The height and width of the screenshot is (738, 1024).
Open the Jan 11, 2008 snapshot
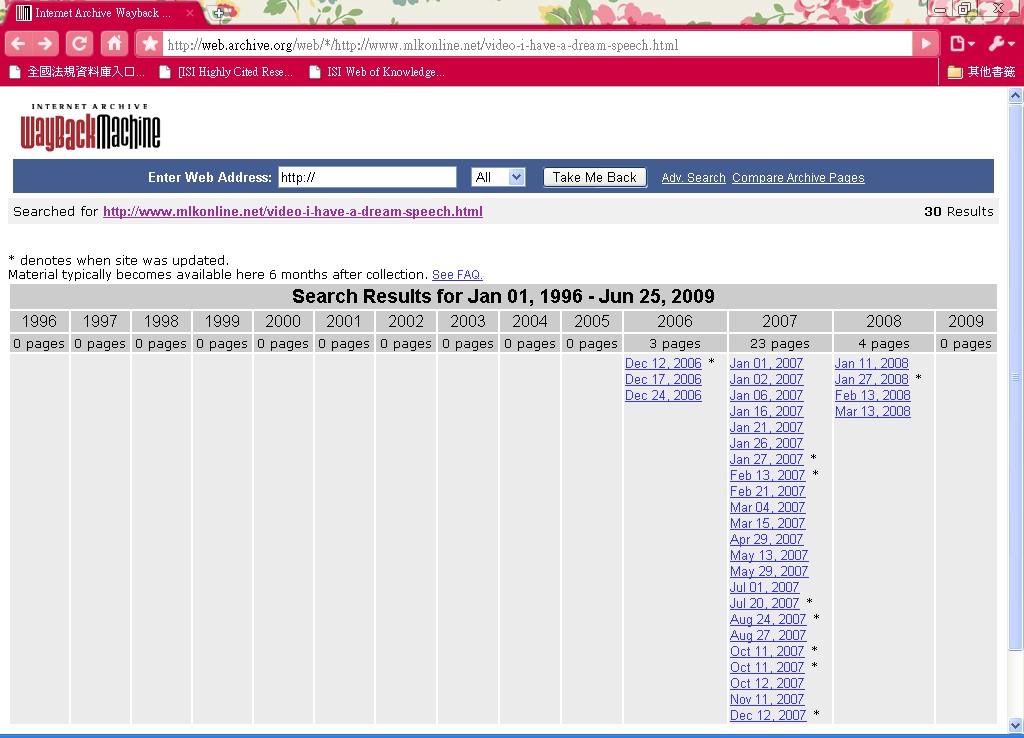tap(871, 363)
